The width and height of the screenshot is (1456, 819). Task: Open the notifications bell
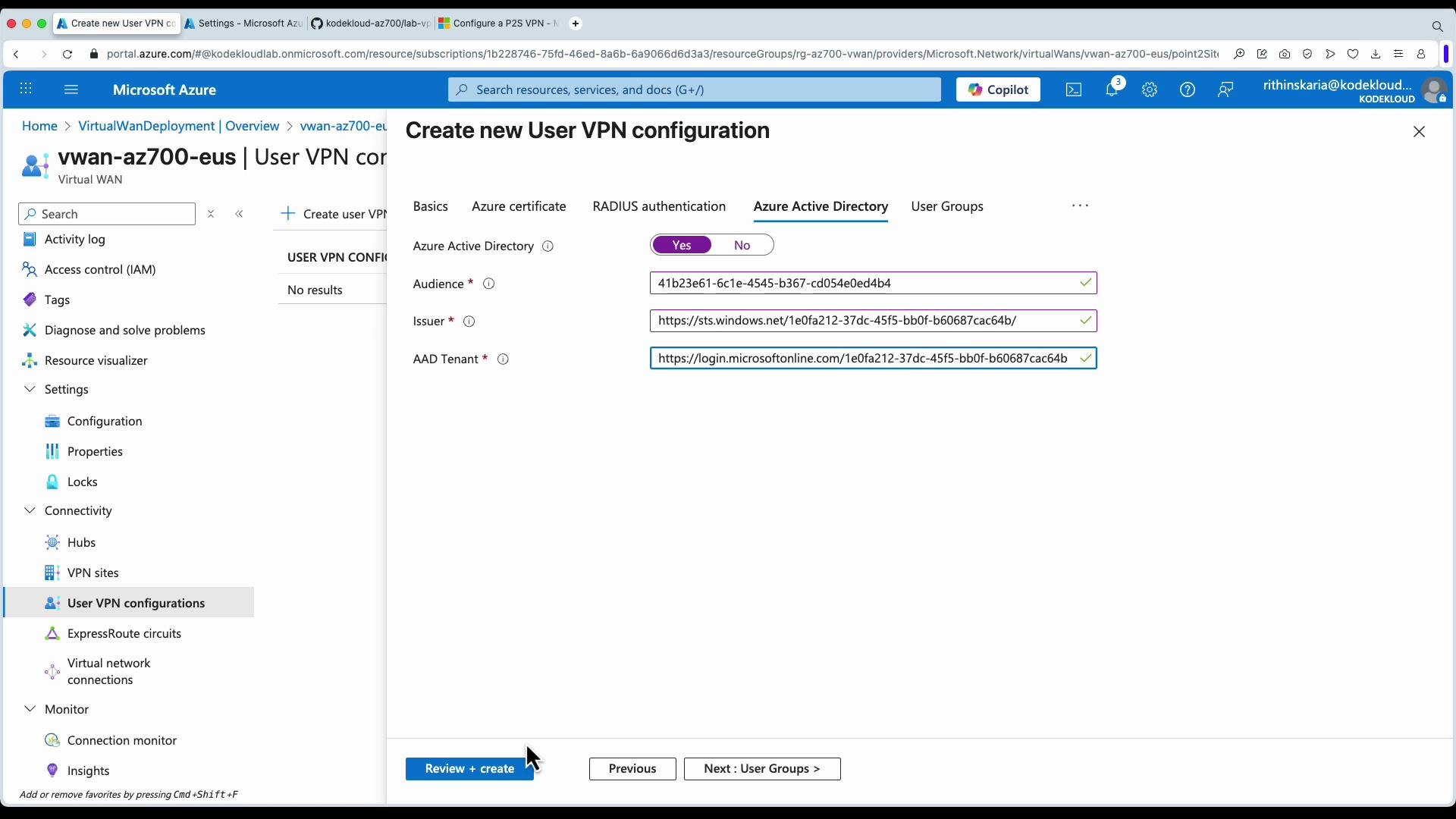[x=1112, y=89]
